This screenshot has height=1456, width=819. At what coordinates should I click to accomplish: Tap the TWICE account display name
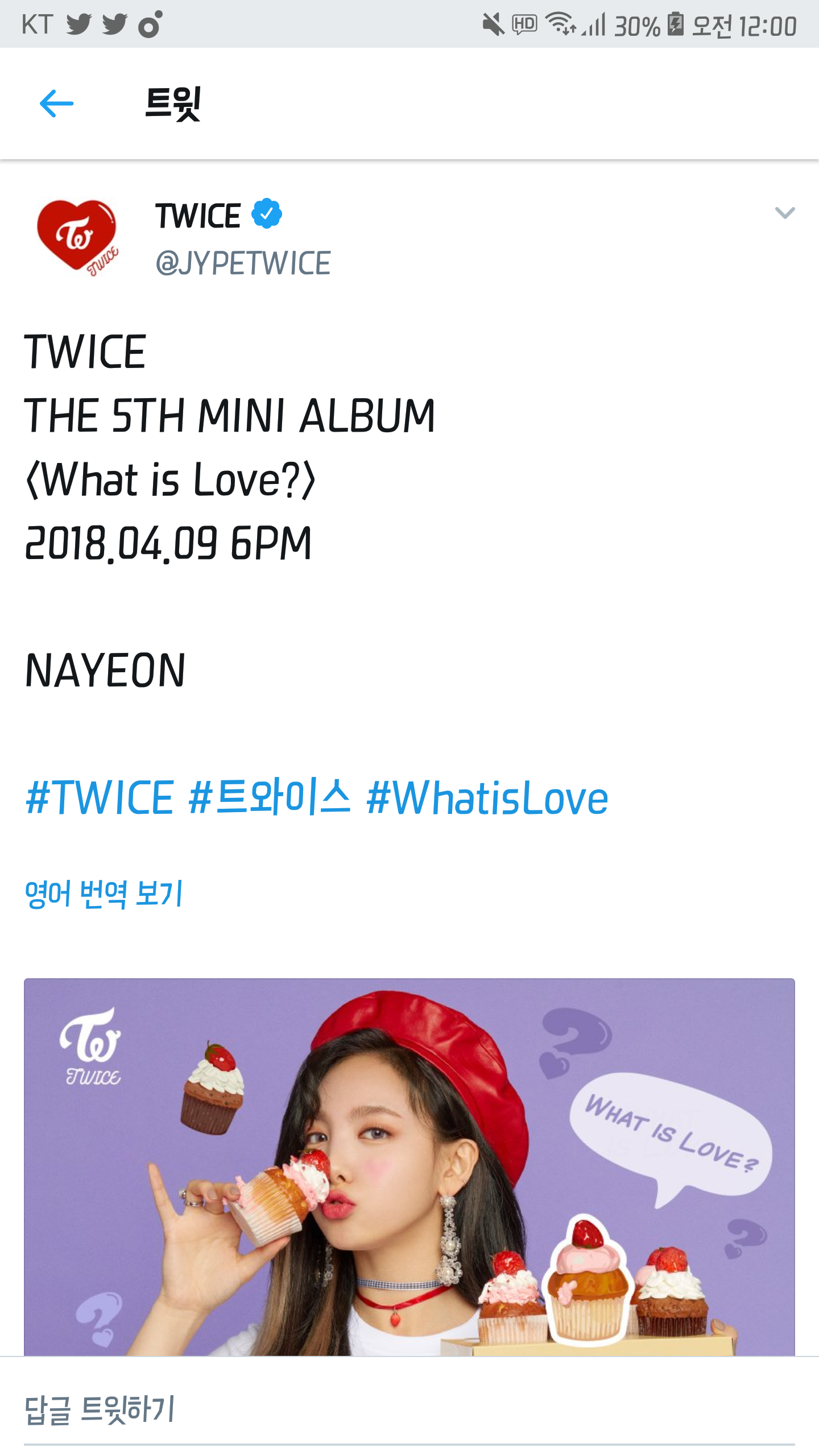[x=198, y=216]
